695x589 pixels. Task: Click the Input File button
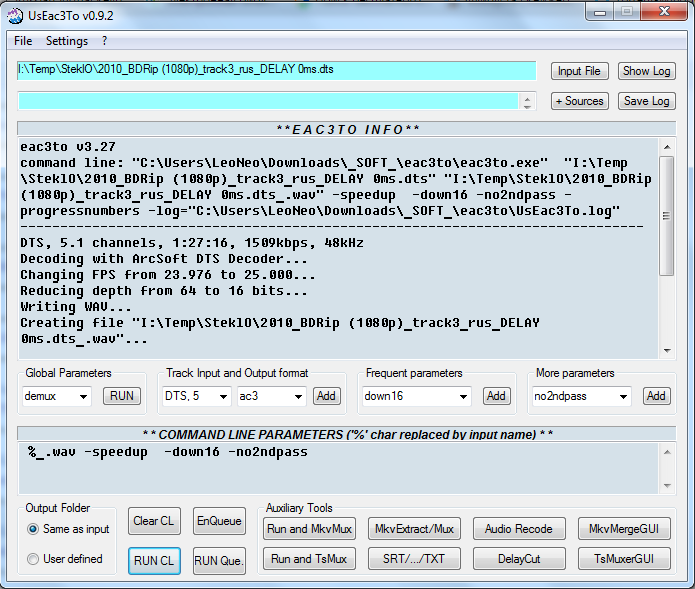(x=579, y=71)
